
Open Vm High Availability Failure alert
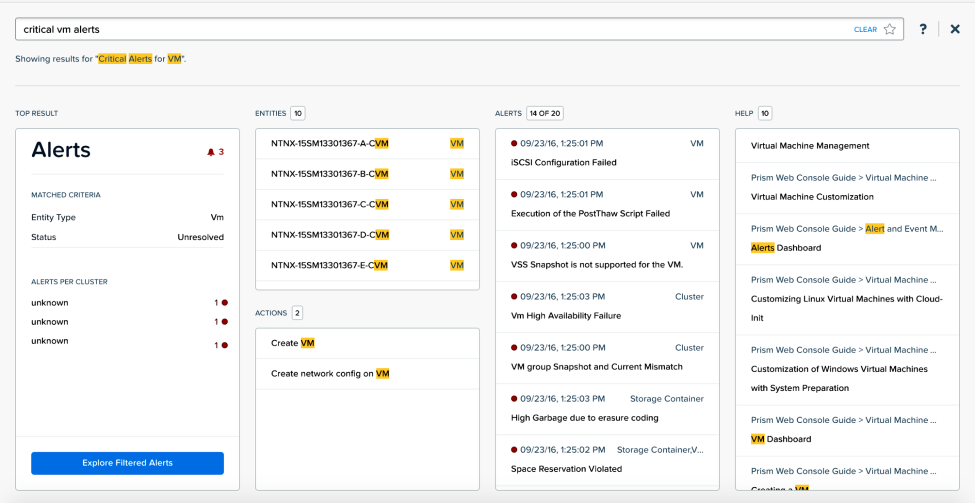tap(608, 307)
